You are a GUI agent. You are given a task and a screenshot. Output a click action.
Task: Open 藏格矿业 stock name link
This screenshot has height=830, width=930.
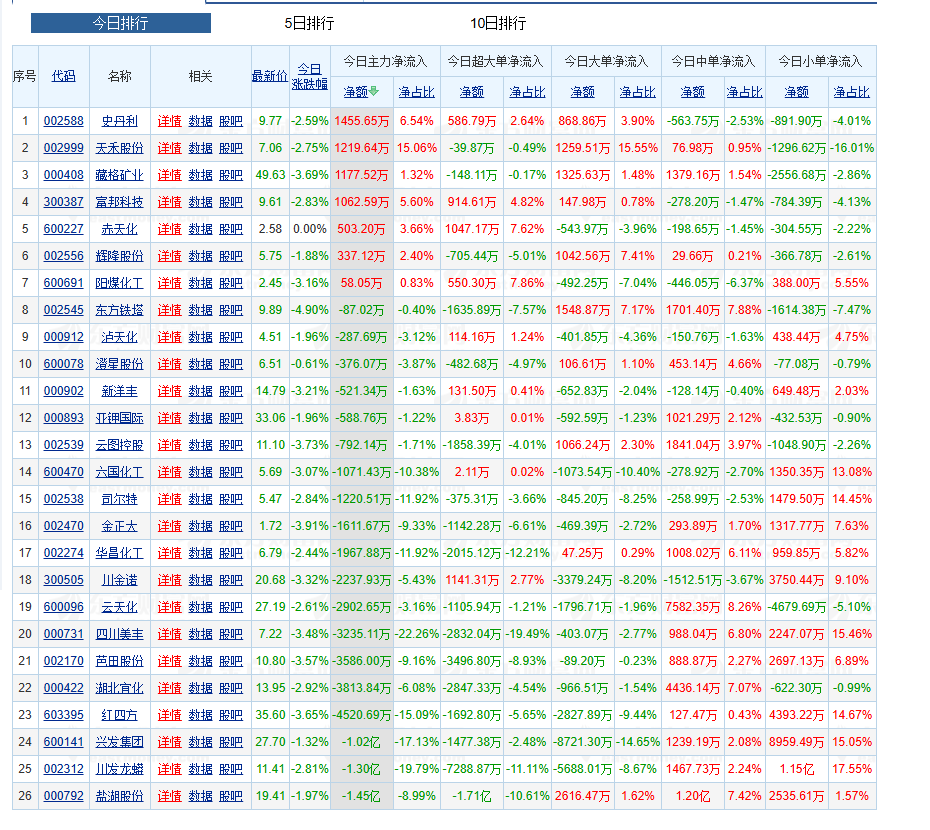[119, 175]
